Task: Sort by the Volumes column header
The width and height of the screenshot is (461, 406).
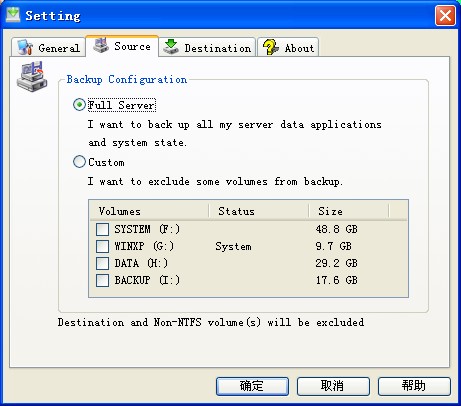Action: click(149, 211)
